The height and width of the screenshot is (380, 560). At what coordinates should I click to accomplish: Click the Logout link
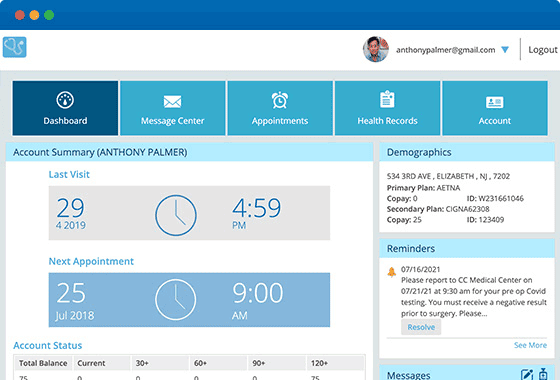[x=542, y=50]
